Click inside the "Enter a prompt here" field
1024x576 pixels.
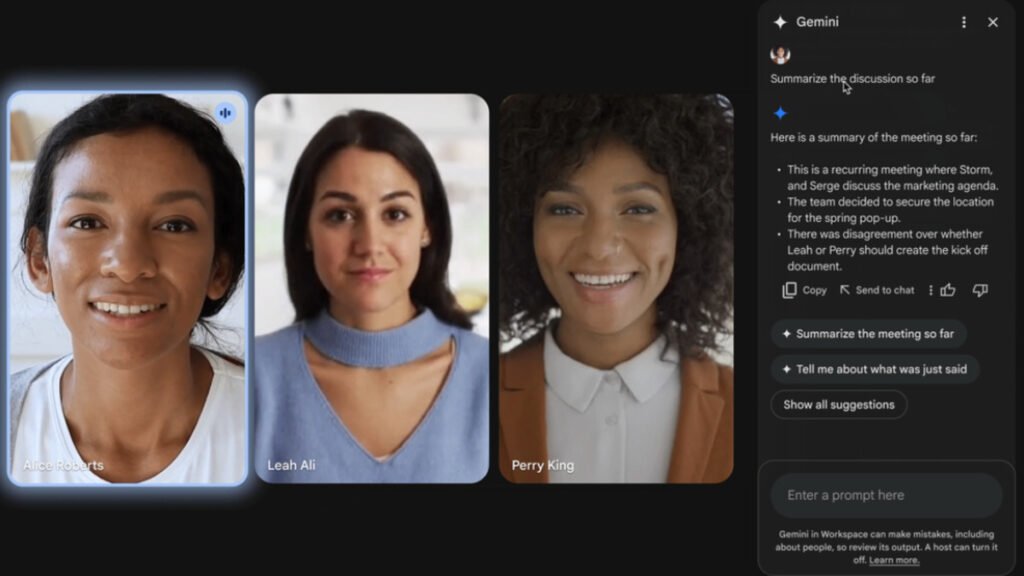pos(886,494)
